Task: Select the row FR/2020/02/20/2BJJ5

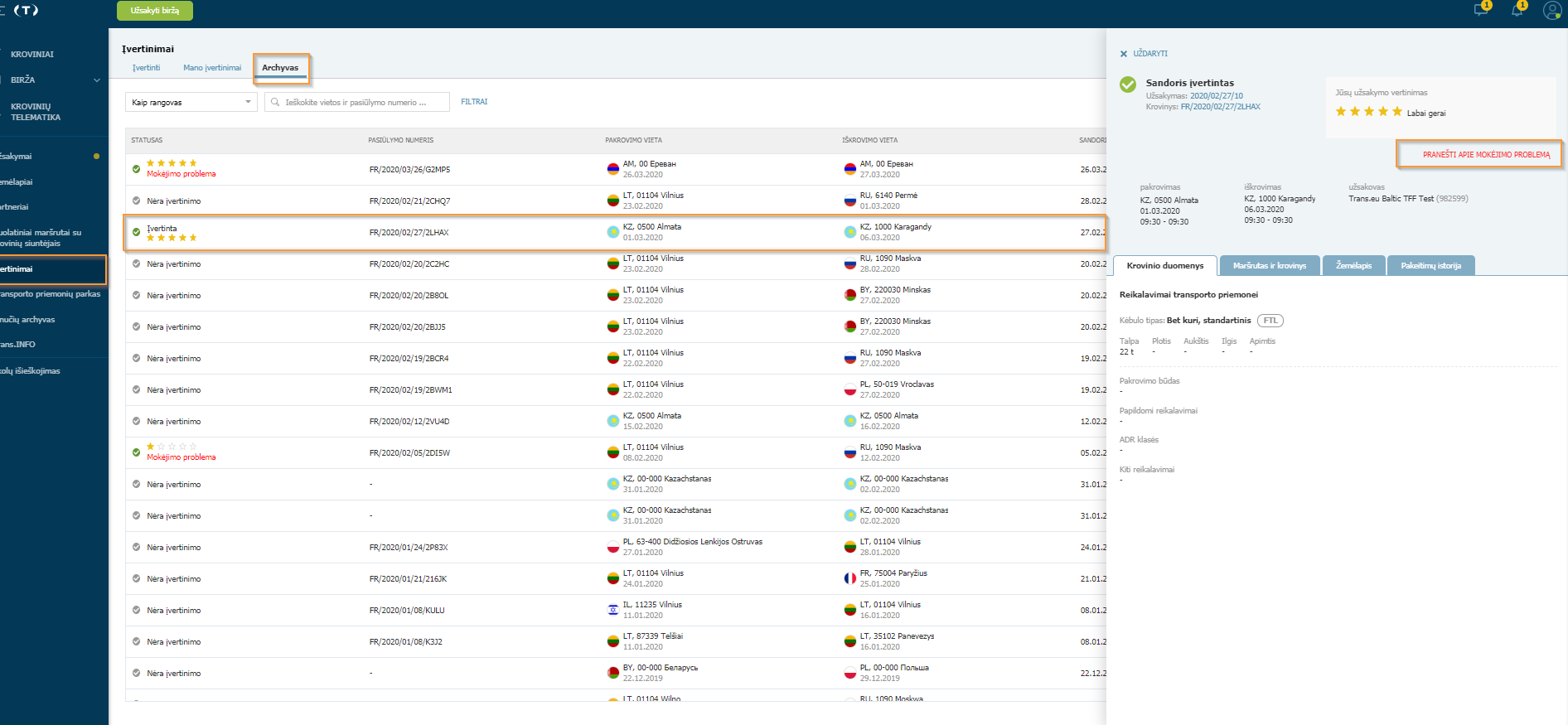Action: pos(616,326)
